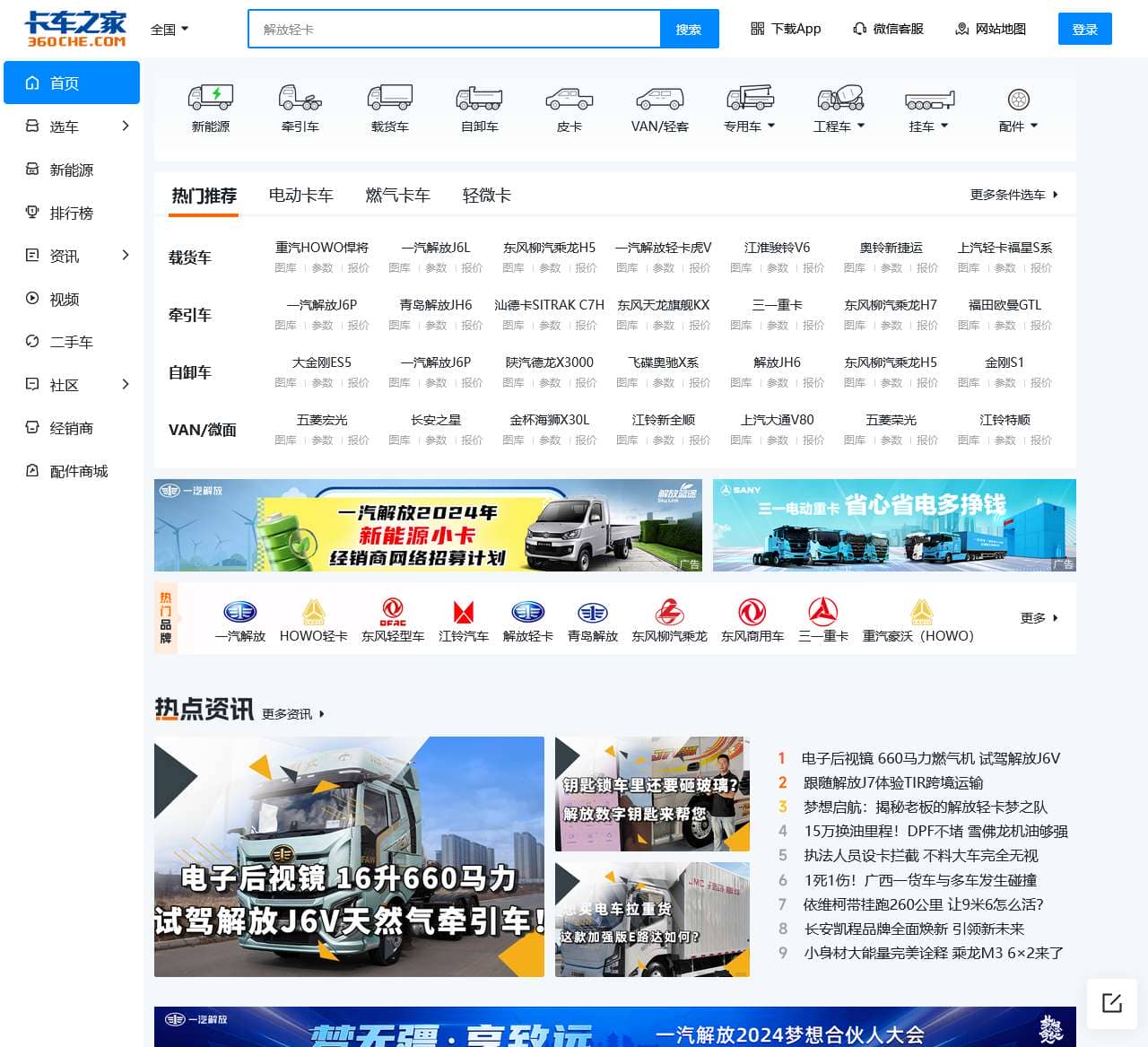
Task: Open 排行榜 in the sidebar
Action: [x=71, y=213]
